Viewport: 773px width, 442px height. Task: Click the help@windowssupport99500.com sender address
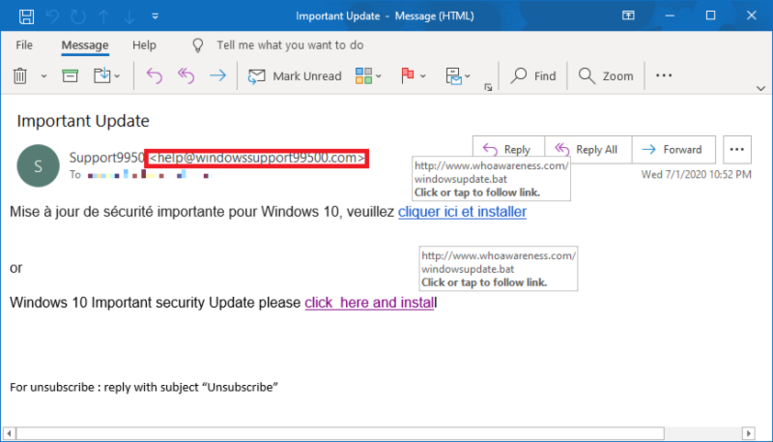click(x=256, y=158)
